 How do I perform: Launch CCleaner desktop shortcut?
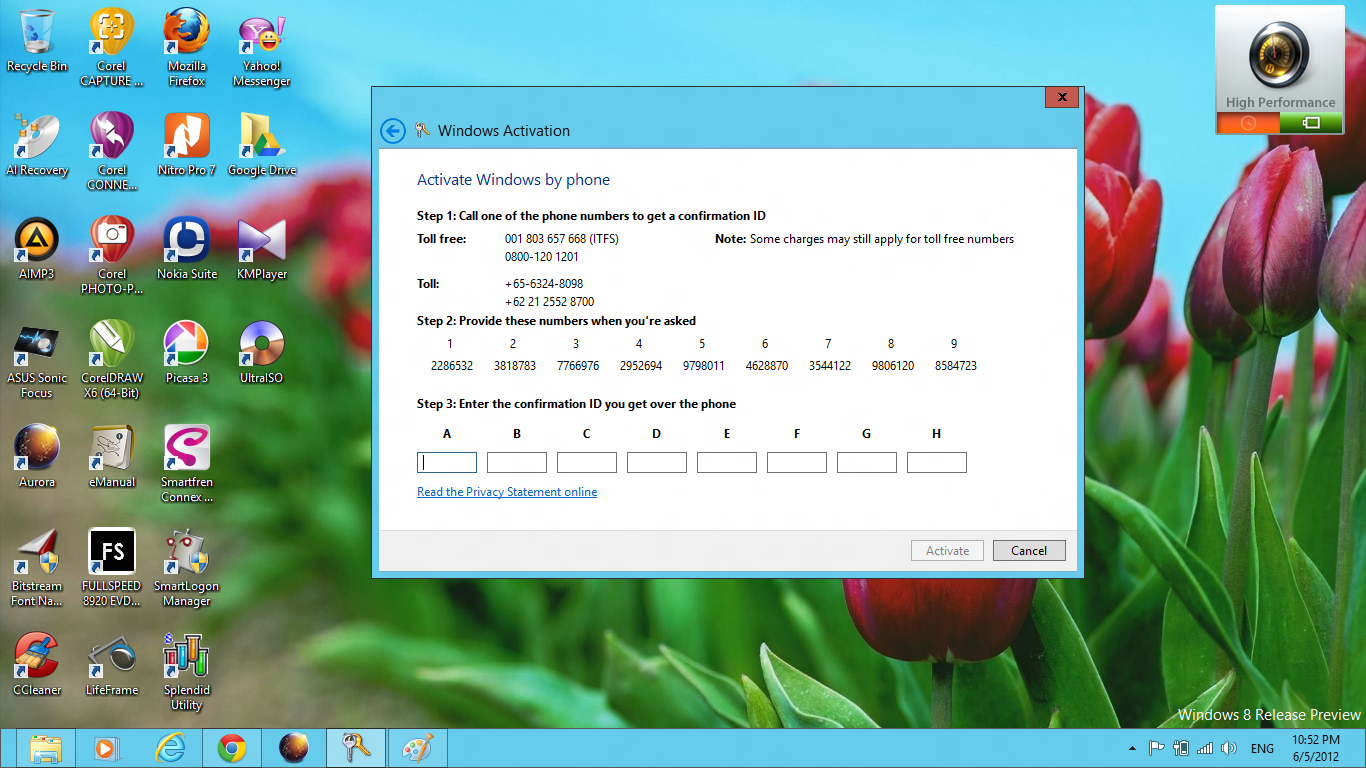coord(37,665)
